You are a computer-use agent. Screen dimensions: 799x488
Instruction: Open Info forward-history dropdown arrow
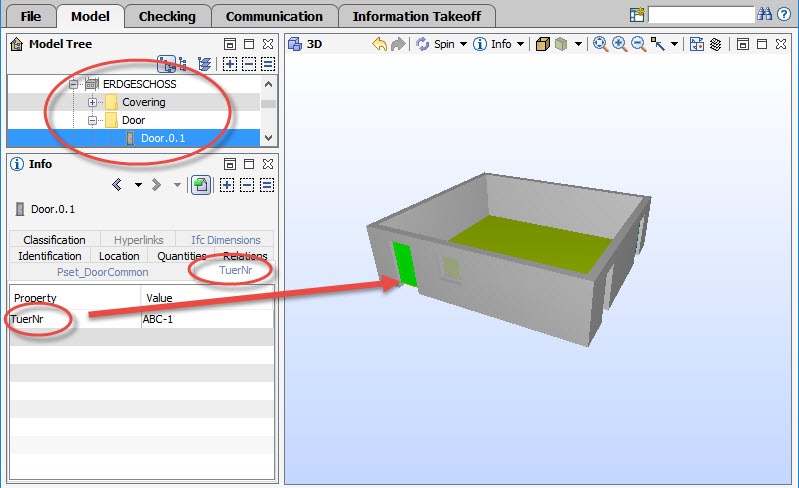[177, 184]
